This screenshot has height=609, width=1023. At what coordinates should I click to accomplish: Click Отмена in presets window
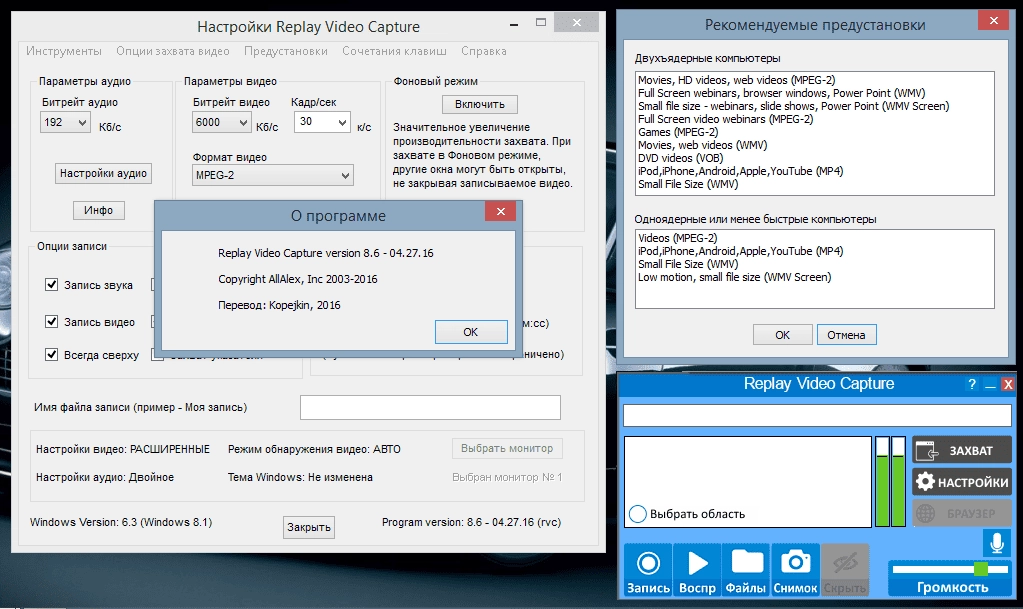point(846,335)
